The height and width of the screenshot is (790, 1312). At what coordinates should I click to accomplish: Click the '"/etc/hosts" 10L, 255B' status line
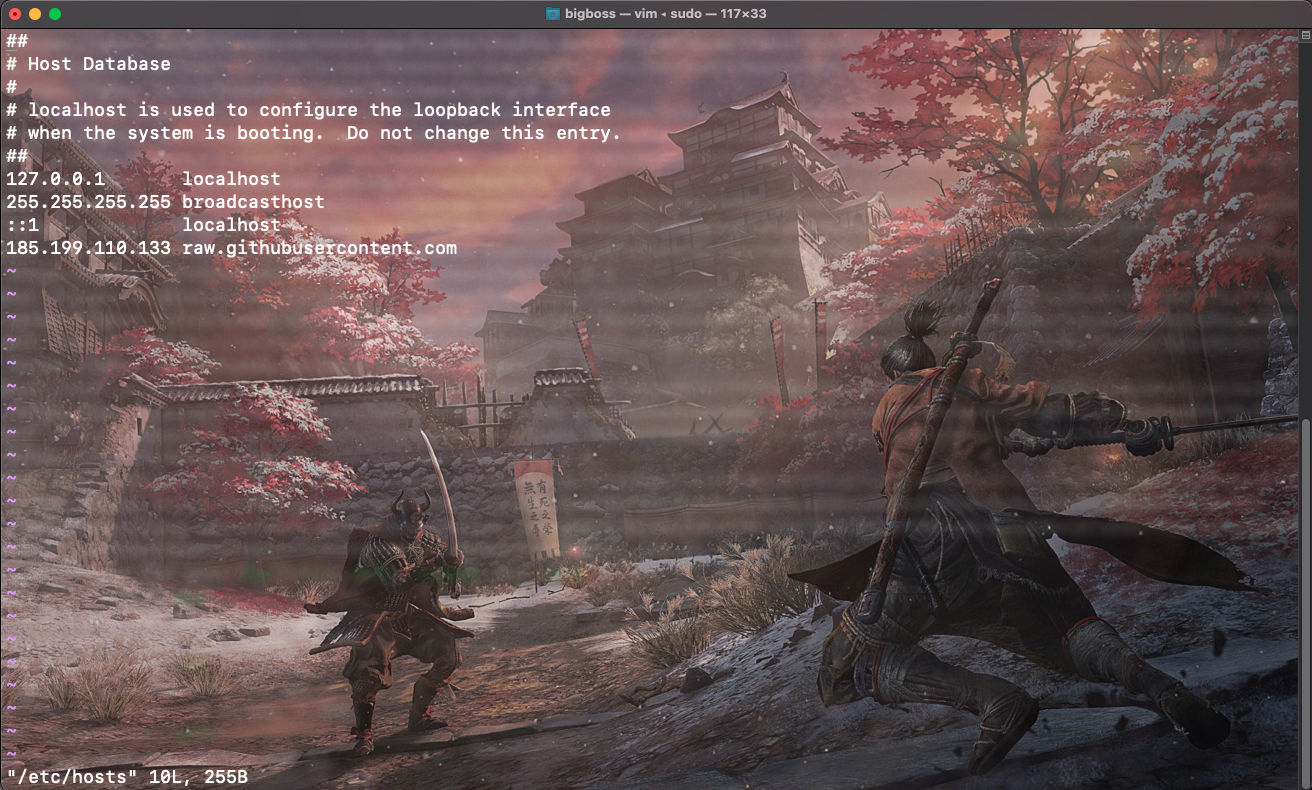127,777
